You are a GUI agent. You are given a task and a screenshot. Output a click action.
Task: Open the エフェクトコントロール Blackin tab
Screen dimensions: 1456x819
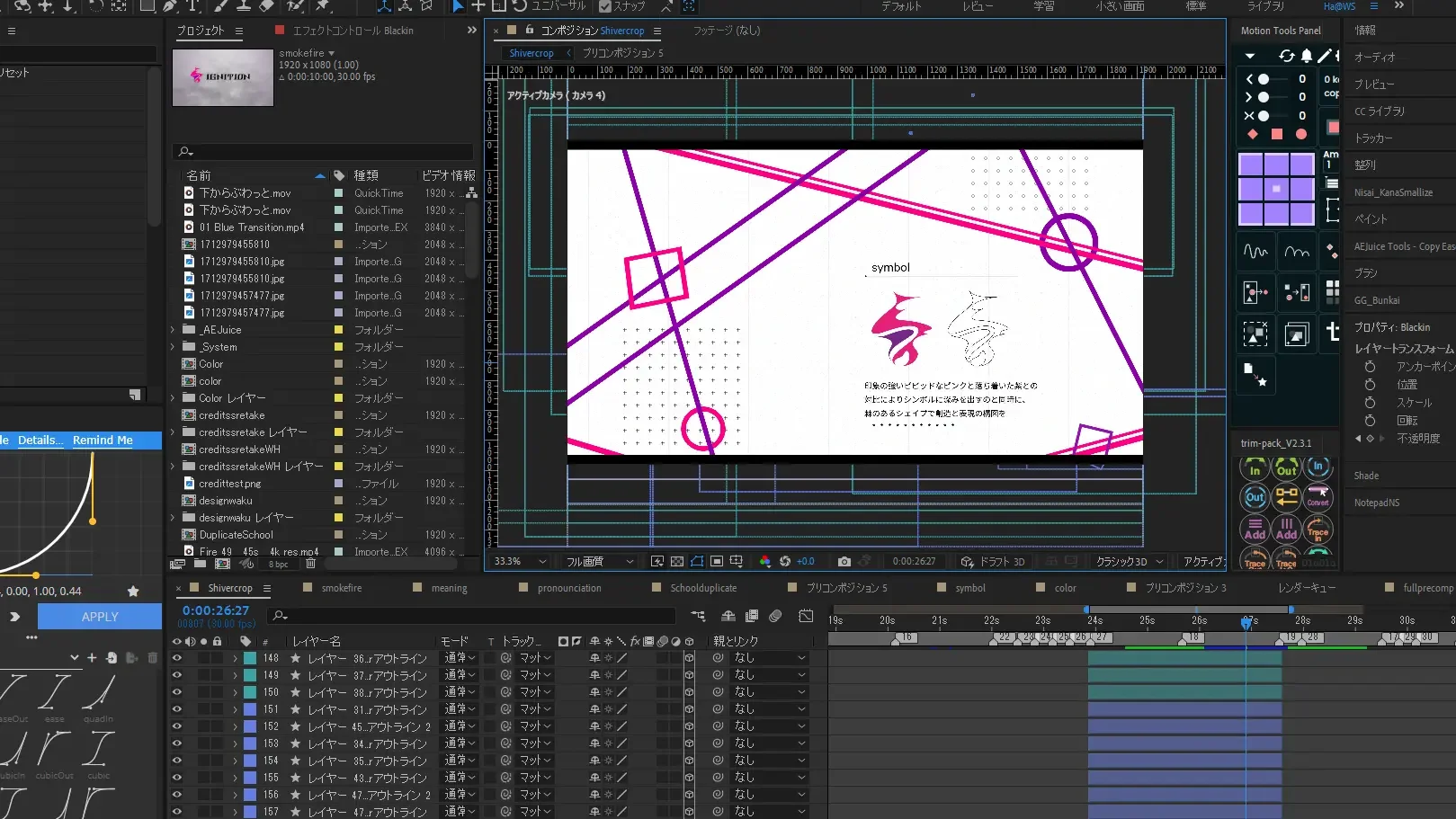(x=353, y=31)
